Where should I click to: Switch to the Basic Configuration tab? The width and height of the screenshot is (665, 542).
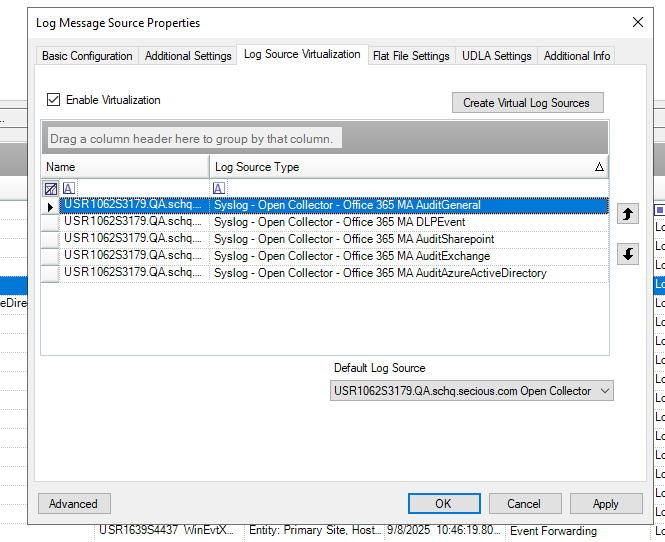point(87,56)
